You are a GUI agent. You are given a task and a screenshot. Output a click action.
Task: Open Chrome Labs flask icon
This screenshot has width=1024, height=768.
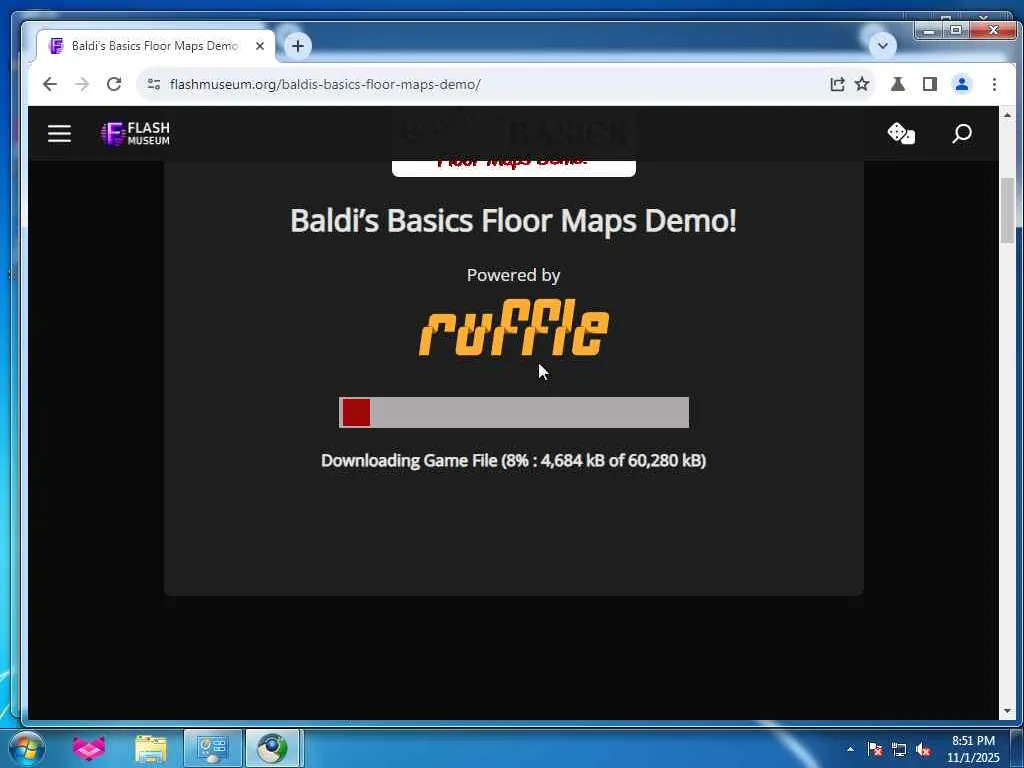tap(898, 84)
